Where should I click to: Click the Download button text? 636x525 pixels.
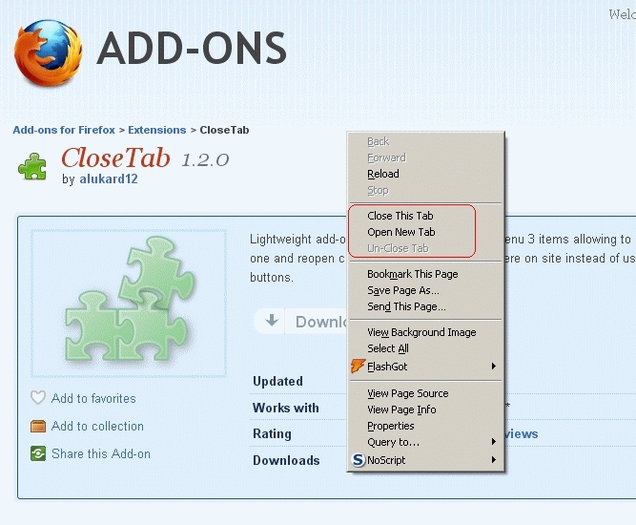[320, 322]
